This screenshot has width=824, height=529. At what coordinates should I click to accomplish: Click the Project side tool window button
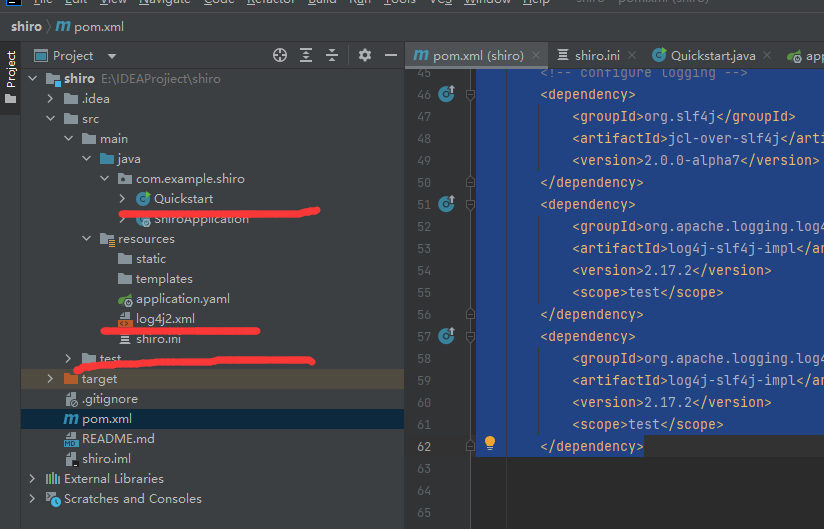tap(11, 77)
